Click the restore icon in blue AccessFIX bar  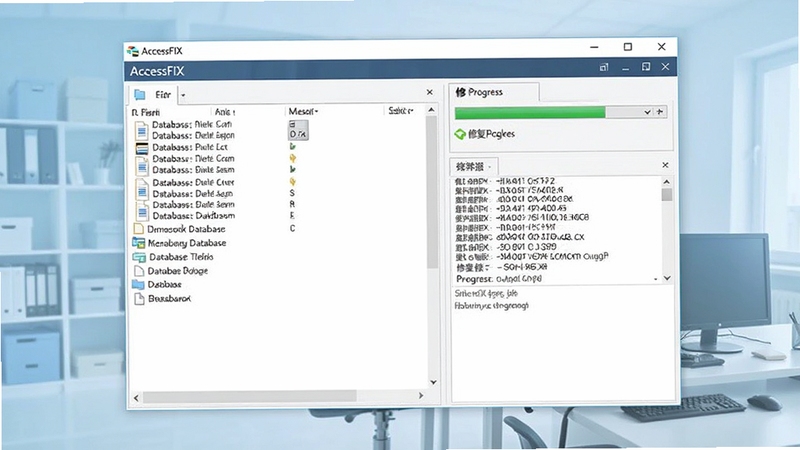pos(645,67)
